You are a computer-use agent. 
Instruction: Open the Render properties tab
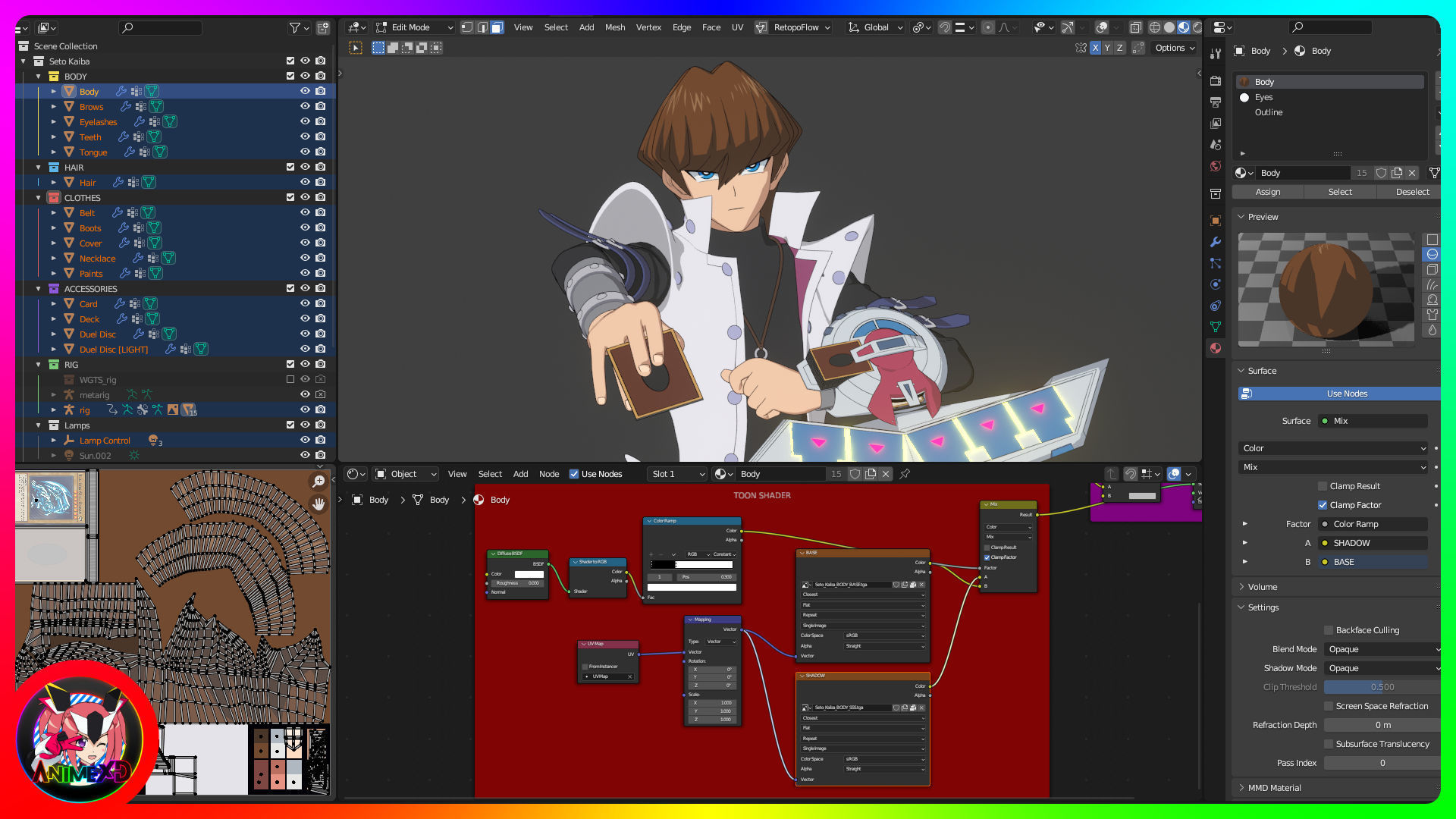[1216, 81]
